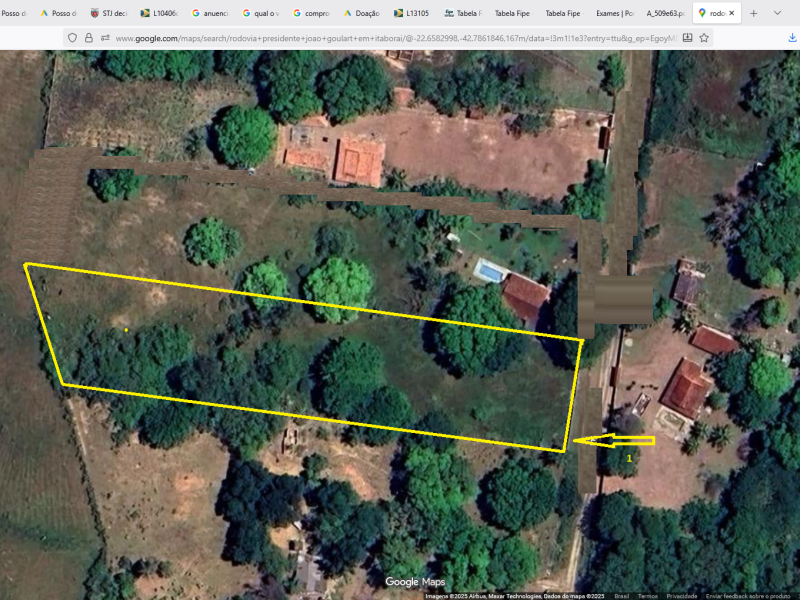
Task: Expand the list all tabs chevron
Action: coord(777,13)
